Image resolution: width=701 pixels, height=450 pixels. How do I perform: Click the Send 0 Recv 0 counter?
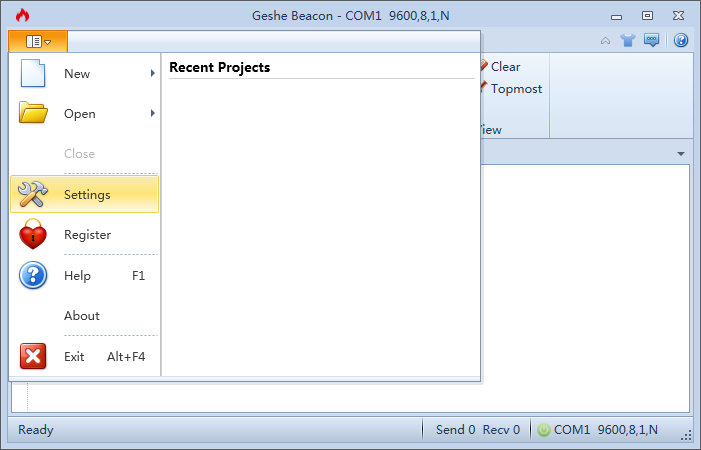[x=477, y=430]
